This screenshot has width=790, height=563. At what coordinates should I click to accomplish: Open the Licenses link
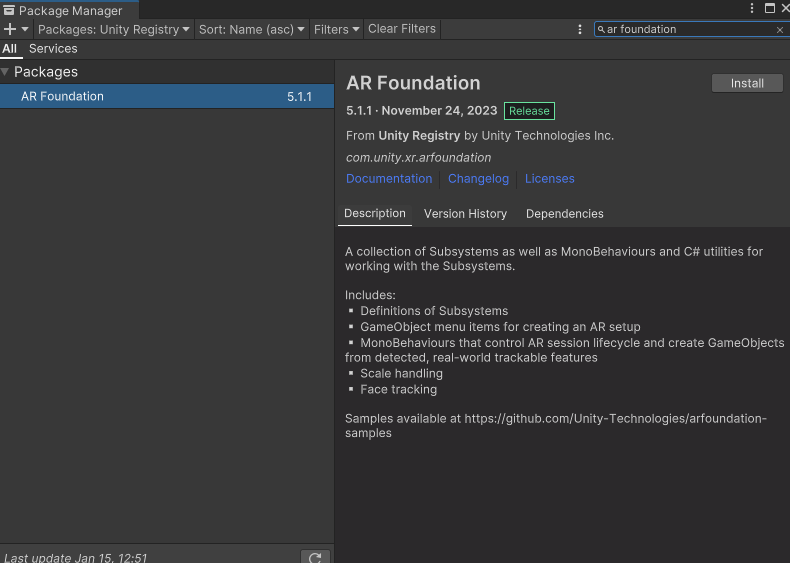coord(550,178)
